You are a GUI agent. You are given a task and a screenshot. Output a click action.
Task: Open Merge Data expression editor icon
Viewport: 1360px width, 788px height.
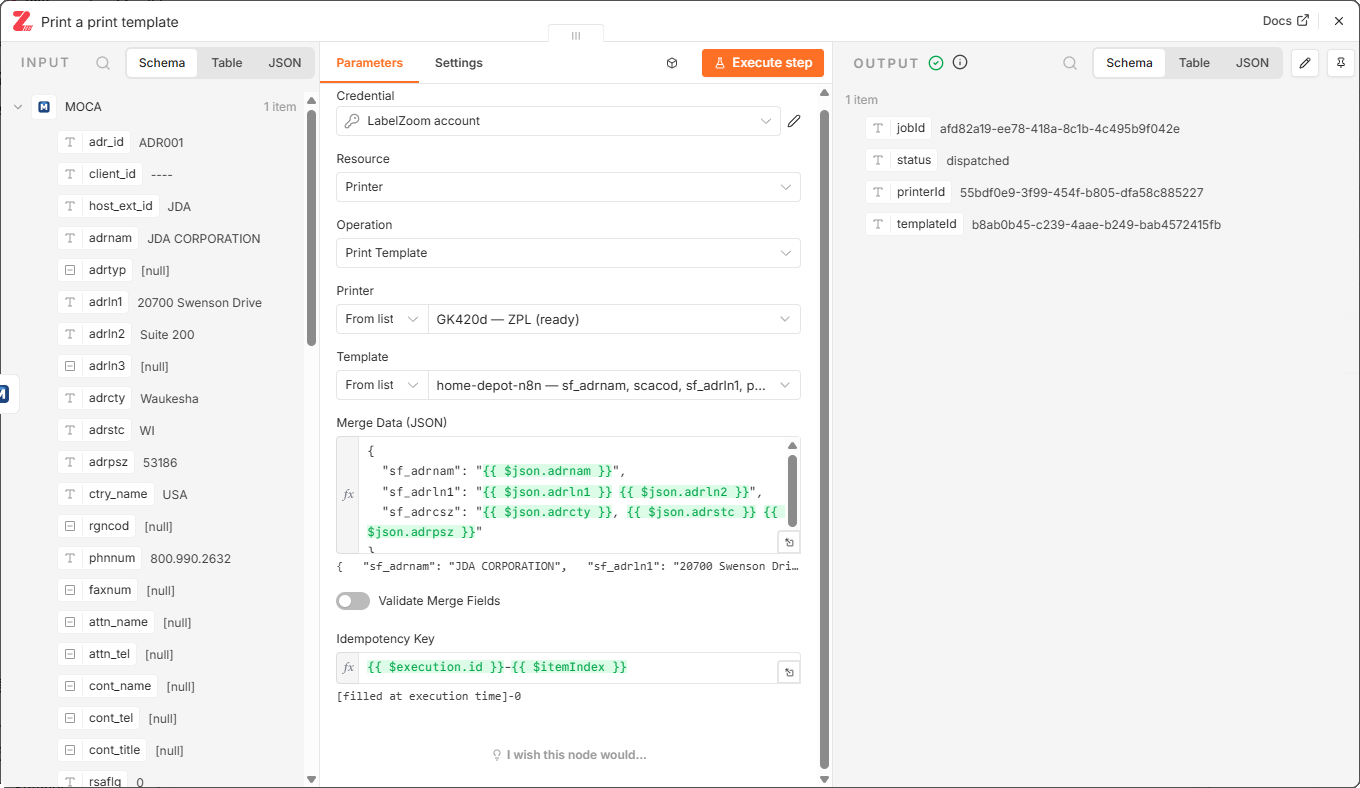point(789,542)
